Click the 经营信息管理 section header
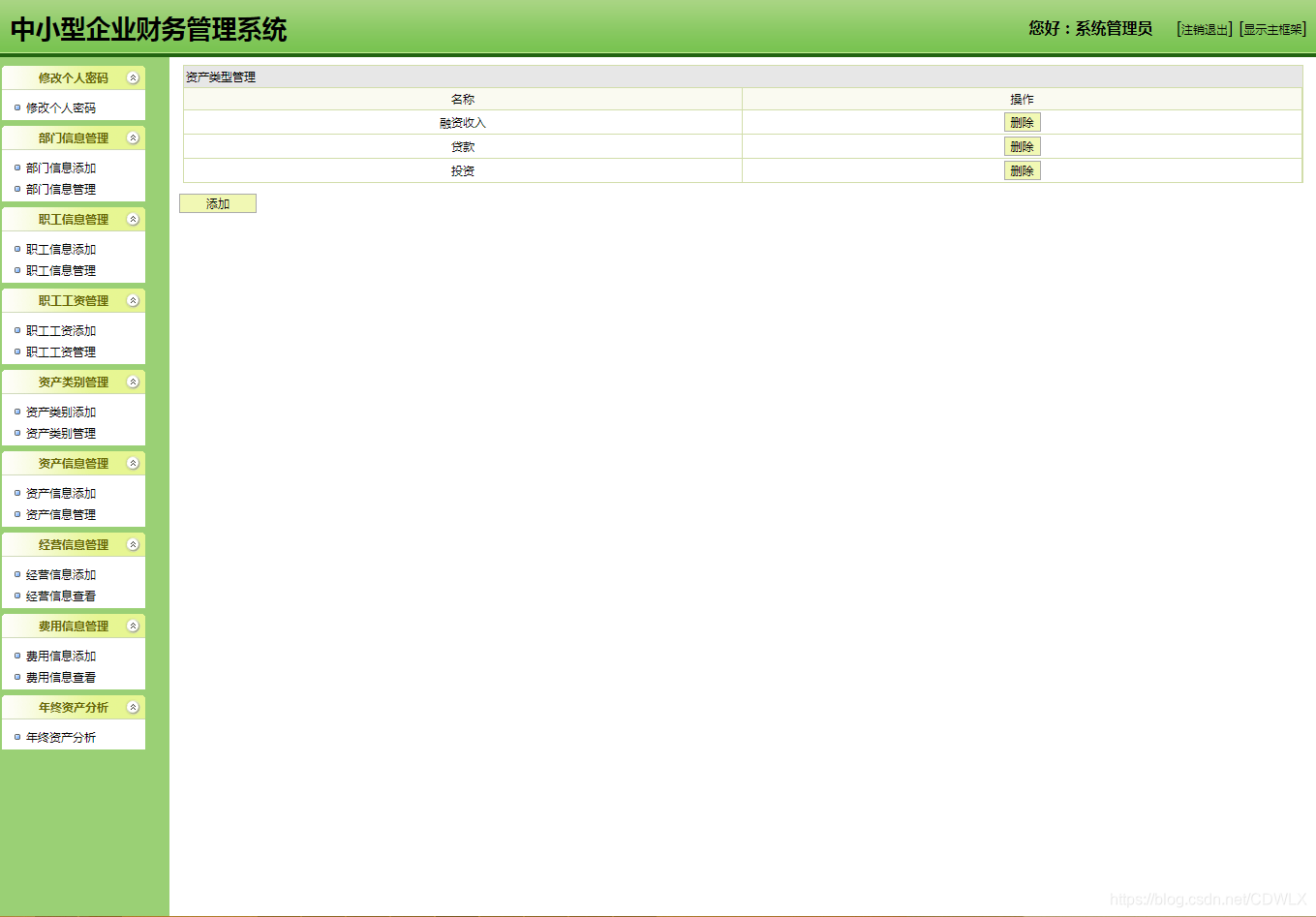This screenshot has width=1316, height=917. click(74, 545)
